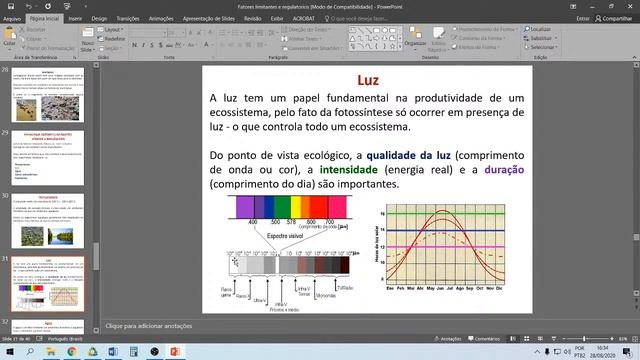Switch to the Revisão tab
640x360 pixels.
(x=253, y=19)
